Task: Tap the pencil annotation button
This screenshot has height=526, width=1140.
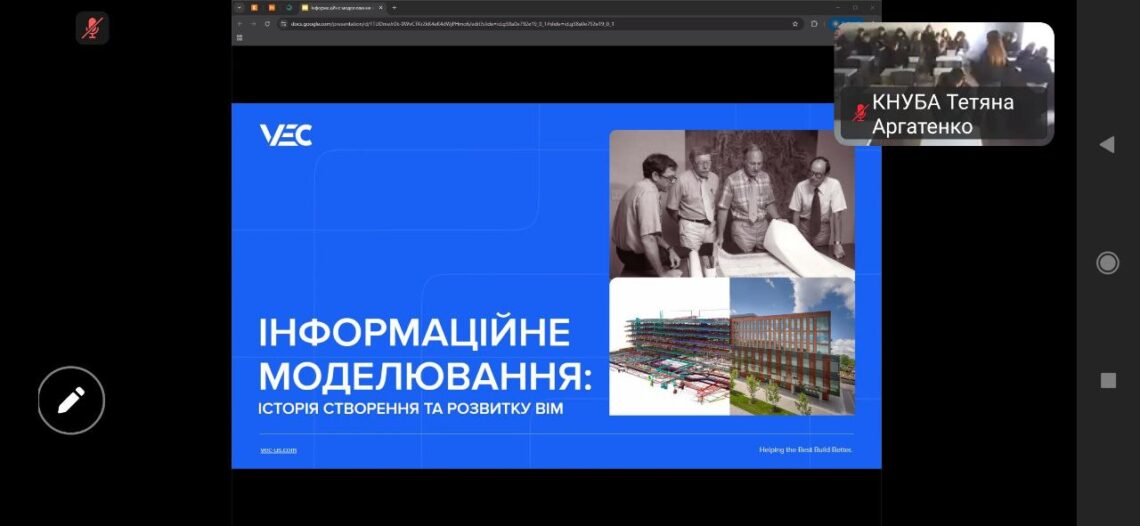Action: tap(71, 400)
